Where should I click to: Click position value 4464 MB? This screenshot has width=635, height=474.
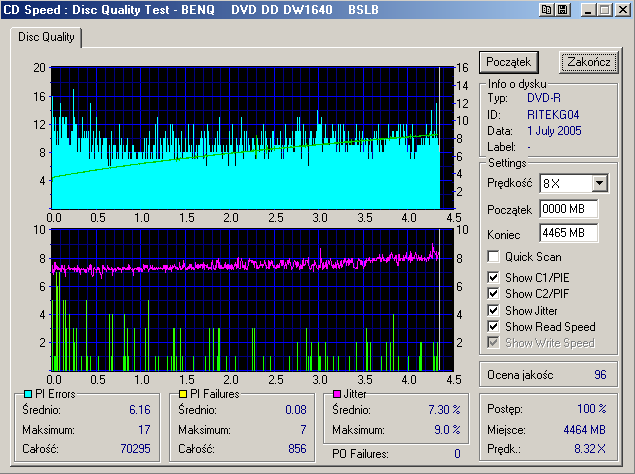click(584, 429)
